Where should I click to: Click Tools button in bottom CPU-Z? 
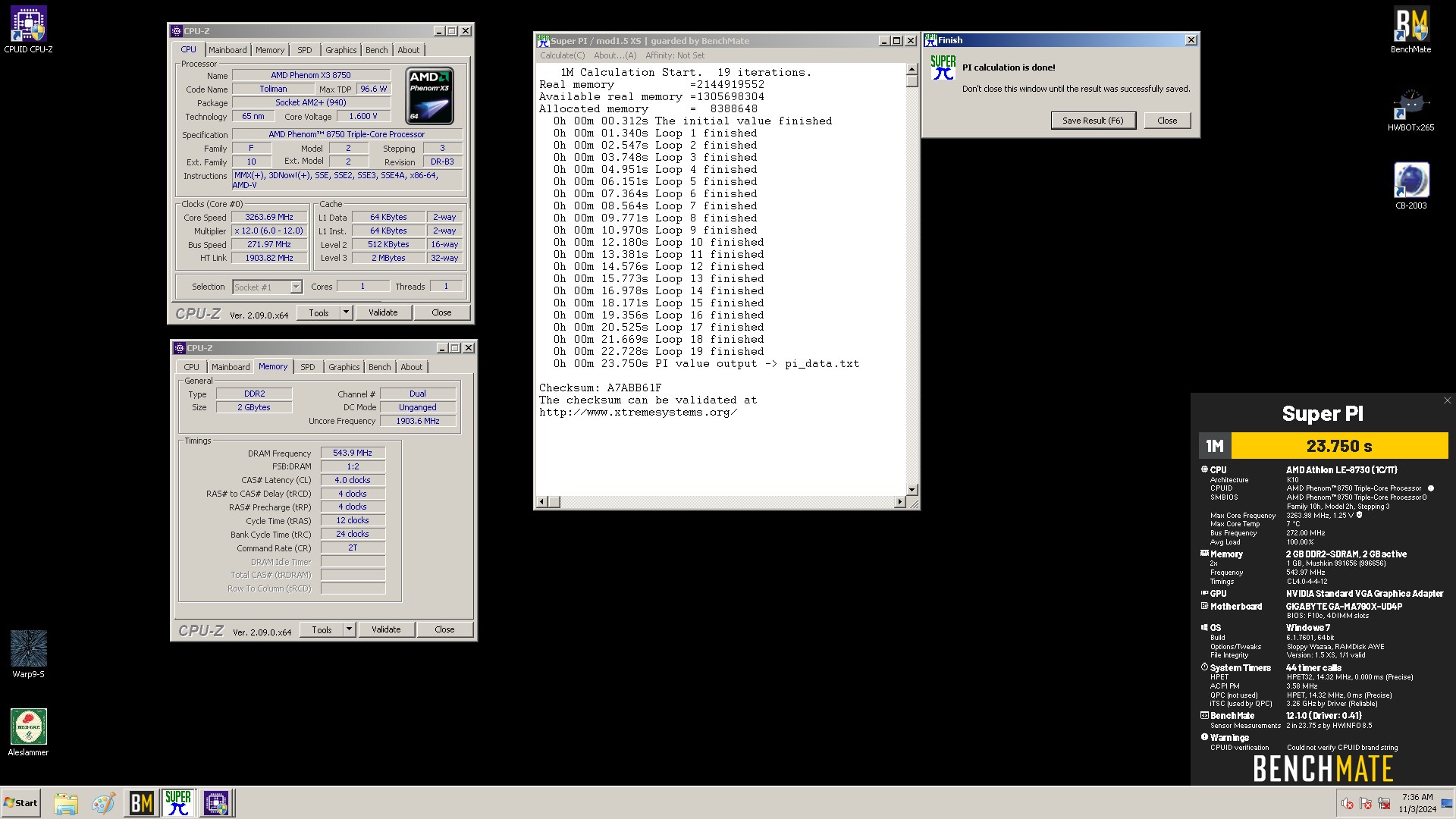coord(322,629)
